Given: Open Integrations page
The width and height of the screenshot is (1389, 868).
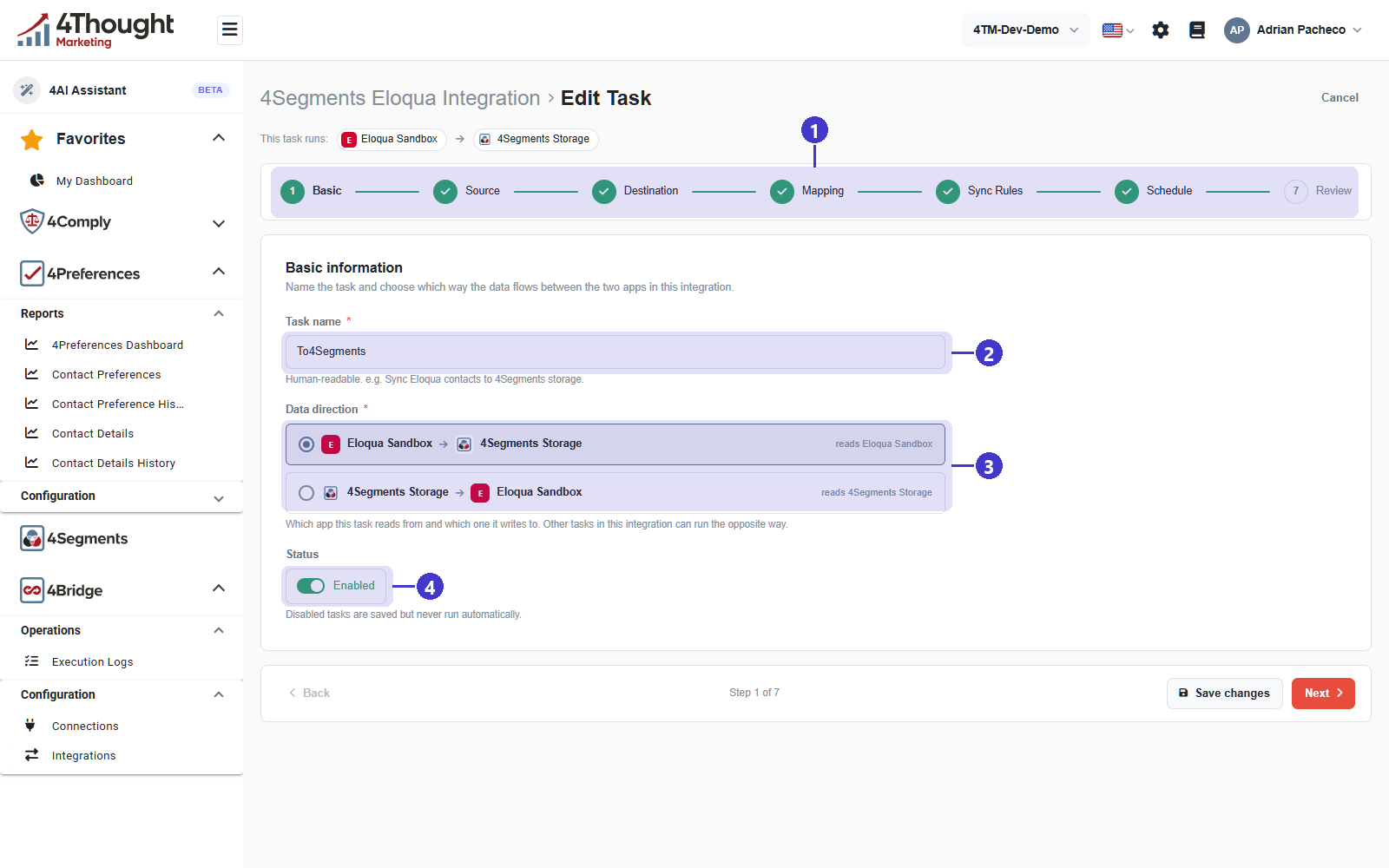Looking at the screenshot, I should tap(84, 755).
